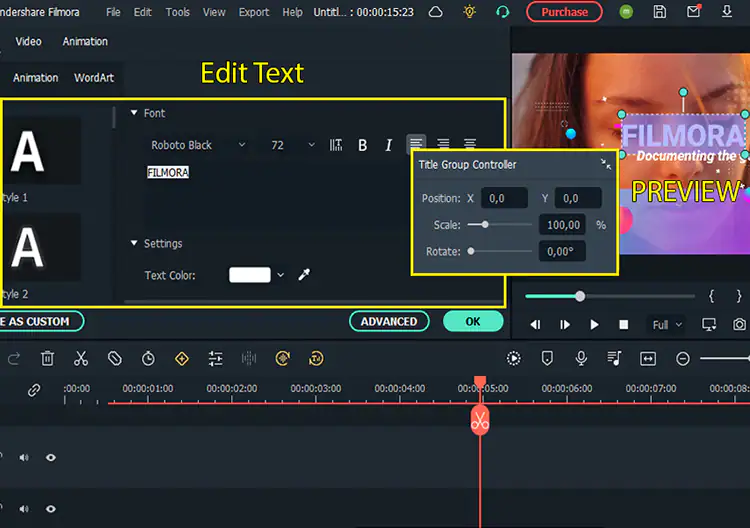Click the fullscreen monitor display icon

[x=709, y=324]
